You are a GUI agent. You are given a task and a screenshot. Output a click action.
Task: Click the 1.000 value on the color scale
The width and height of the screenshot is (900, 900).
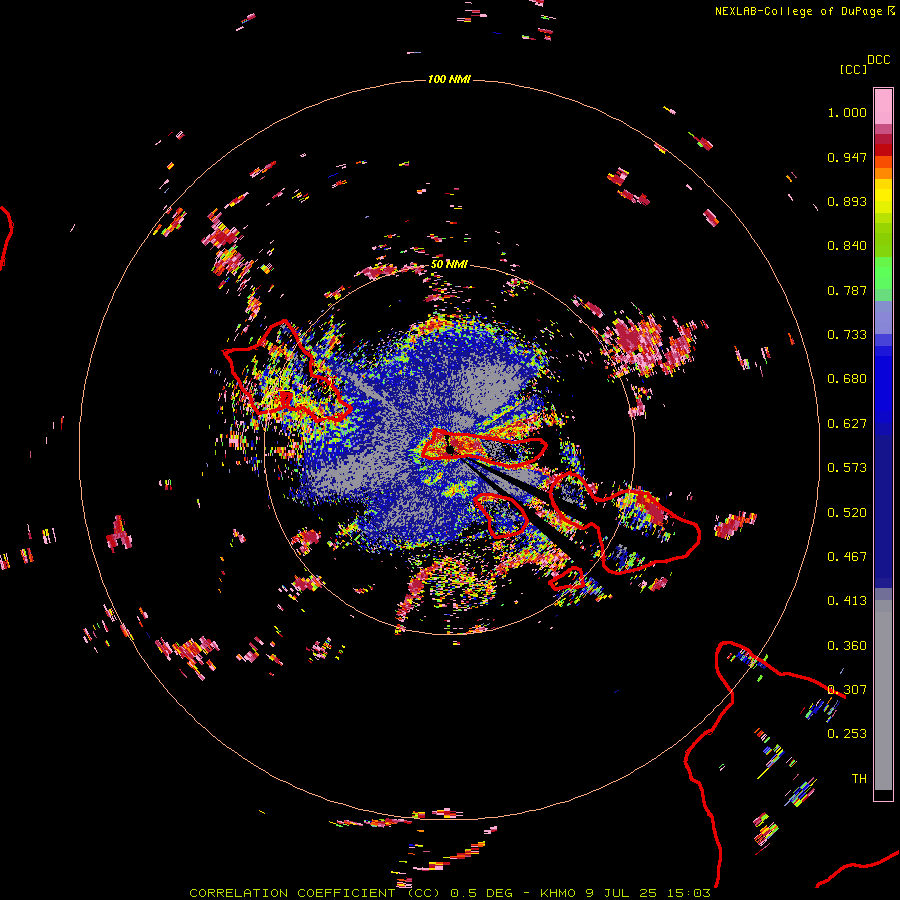[x=847, y=112]
